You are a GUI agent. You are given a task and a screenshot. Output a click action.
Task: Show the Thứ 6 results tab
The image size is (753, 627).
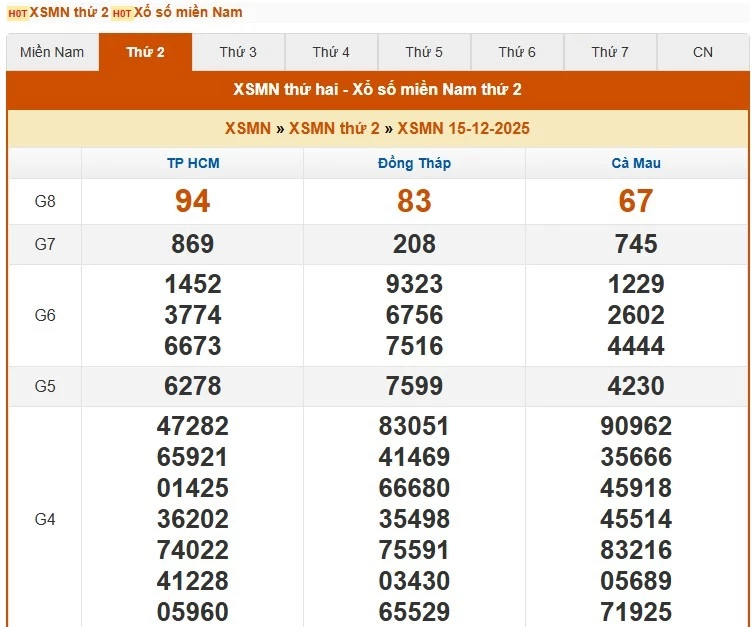click(x=517, y=52)
